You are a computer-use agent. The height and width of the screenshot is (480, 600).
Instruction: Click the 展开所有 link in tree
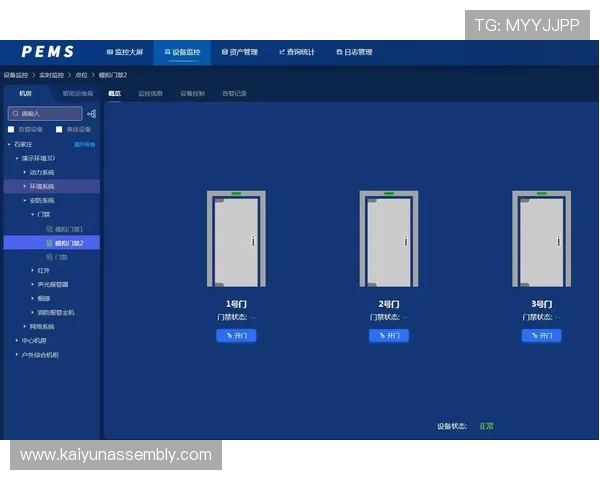(x=84, y=144)
